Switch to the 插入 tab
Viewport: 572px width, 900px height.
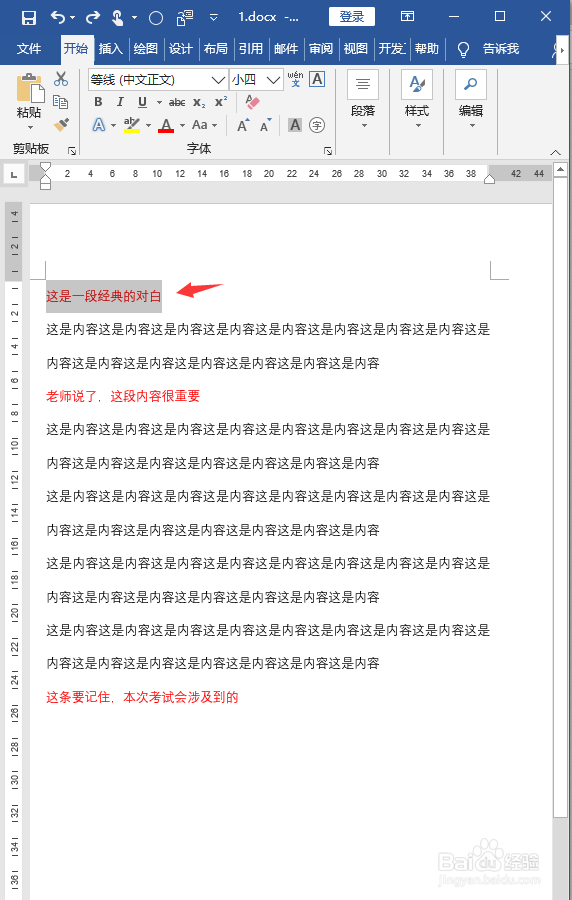click(110, 49)
